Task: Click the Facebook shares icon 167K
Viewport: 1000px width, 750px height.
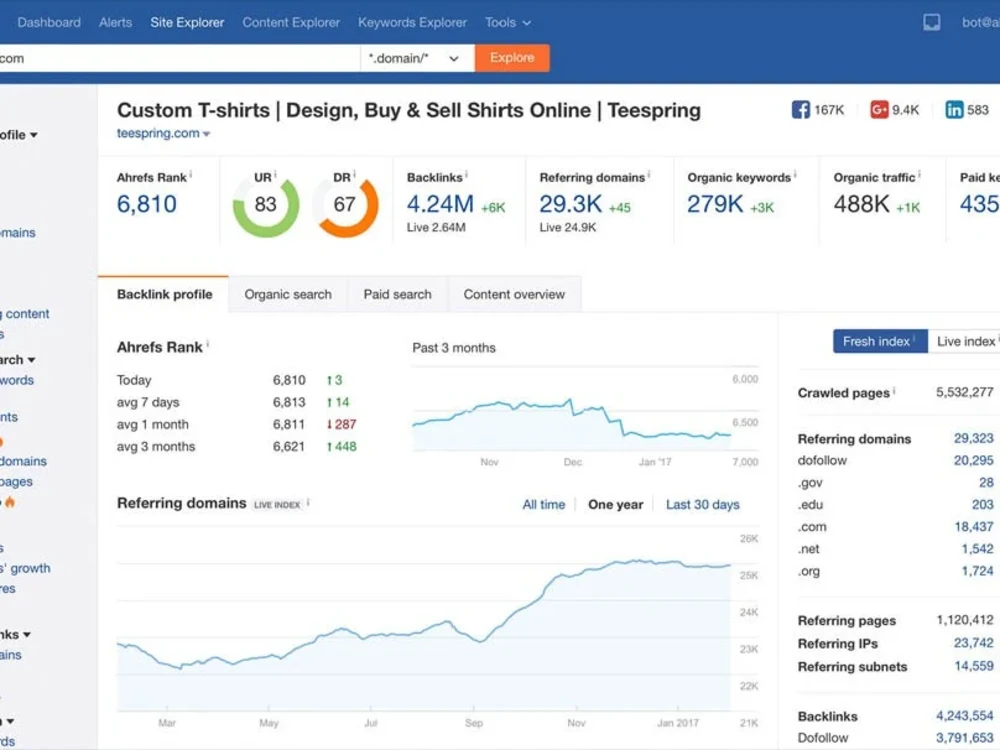Action: pos(800,110)
